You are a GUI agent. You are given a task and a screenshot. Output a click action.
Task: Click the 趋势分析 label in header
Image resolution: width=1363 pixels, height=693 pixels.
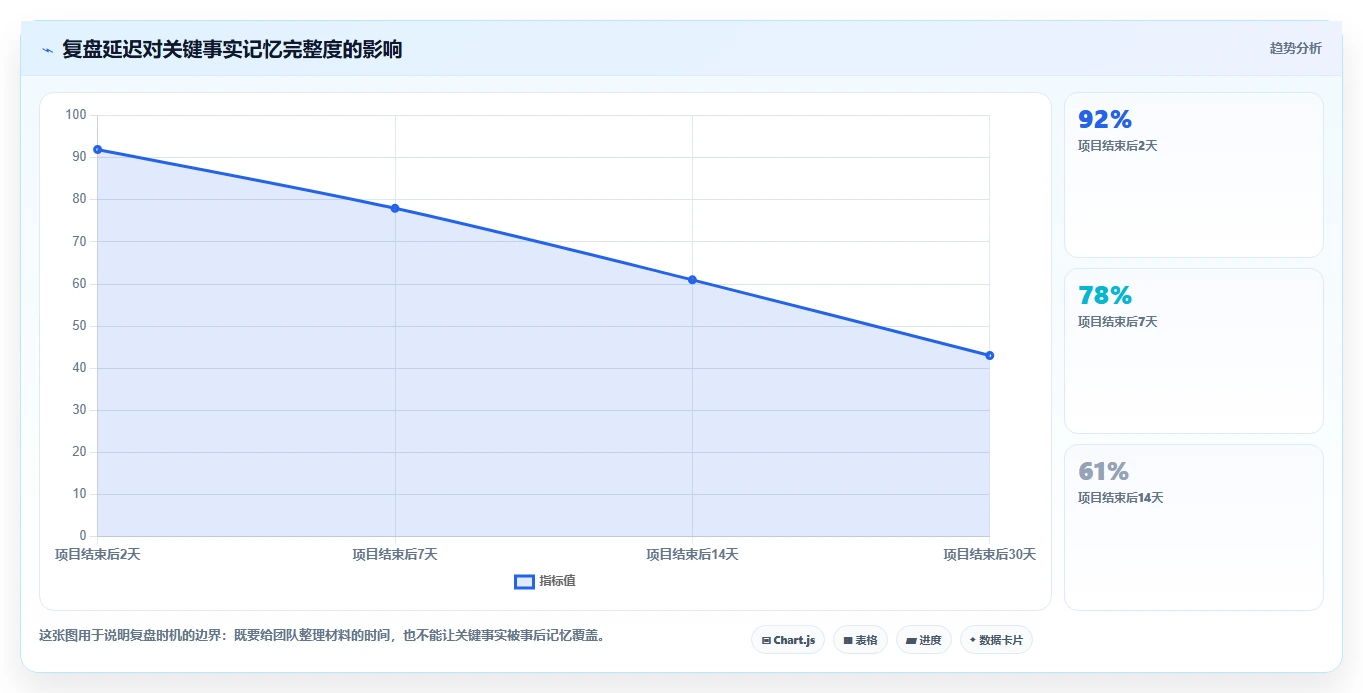point(1295,48)
